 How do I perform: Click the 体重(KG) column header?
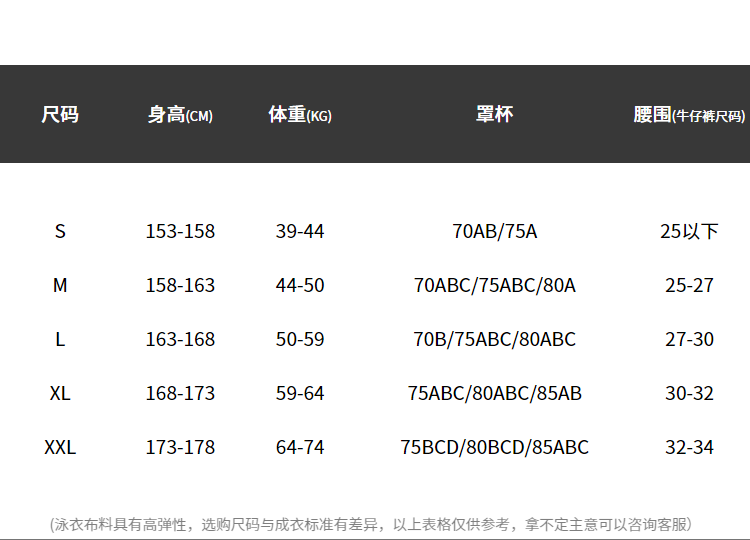pos(300,115)
